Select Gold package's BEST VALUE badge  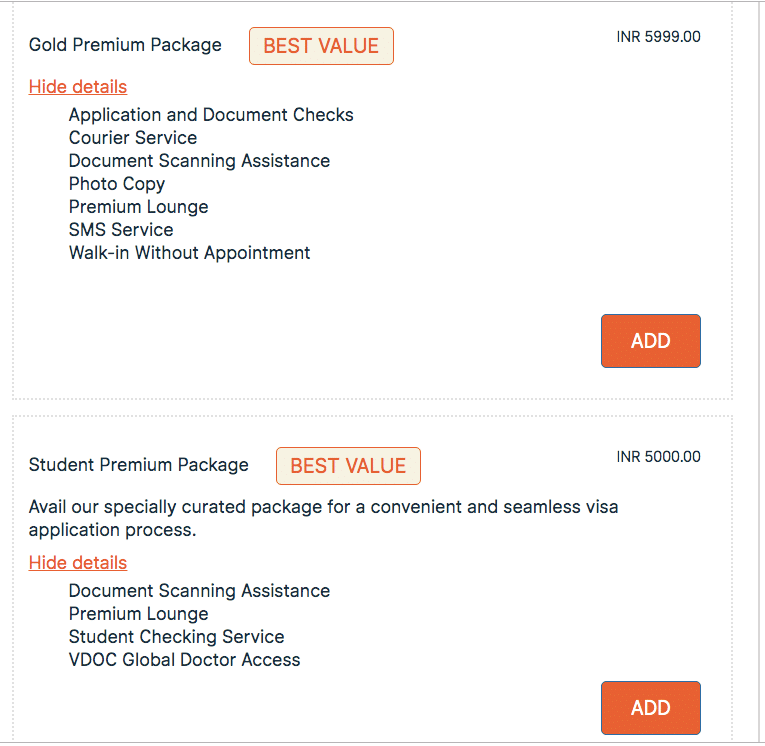pos(321,46)
